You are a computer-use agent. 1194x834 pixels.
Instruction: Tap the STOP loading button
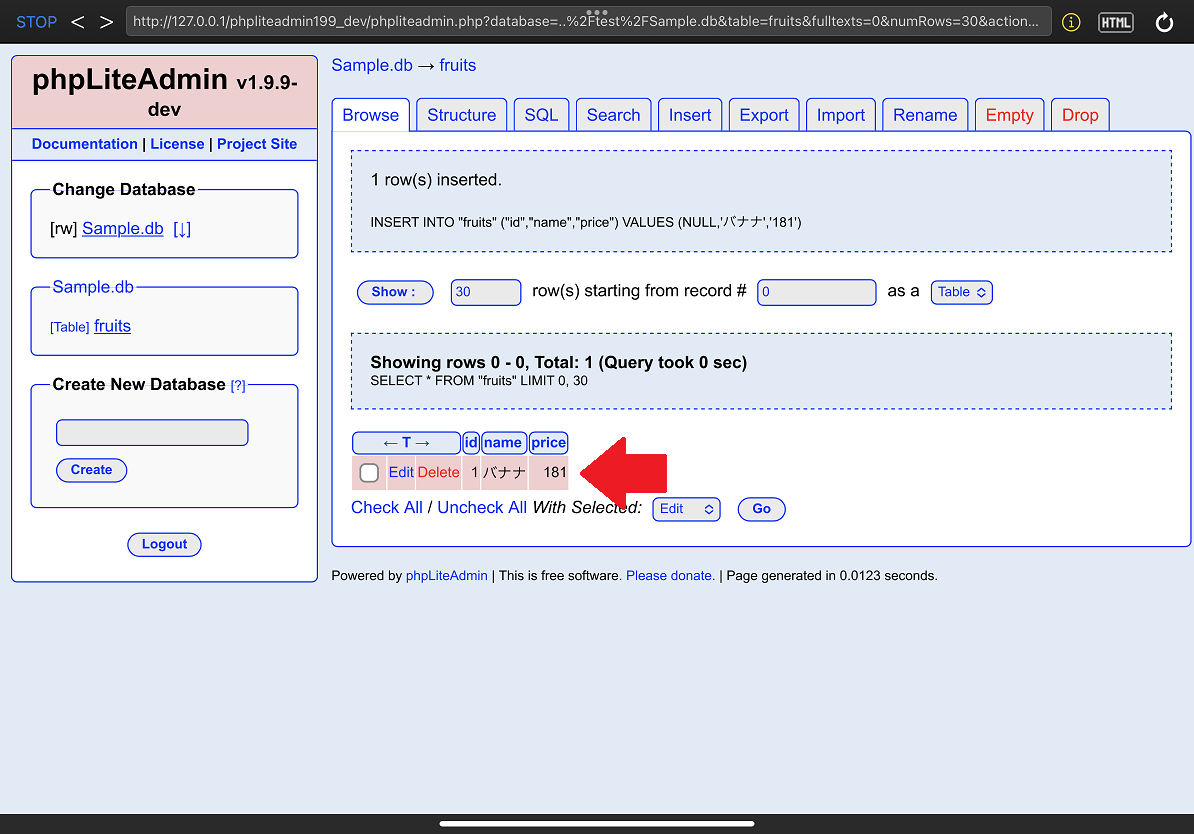pyautogui.click(x=37, y=22)
